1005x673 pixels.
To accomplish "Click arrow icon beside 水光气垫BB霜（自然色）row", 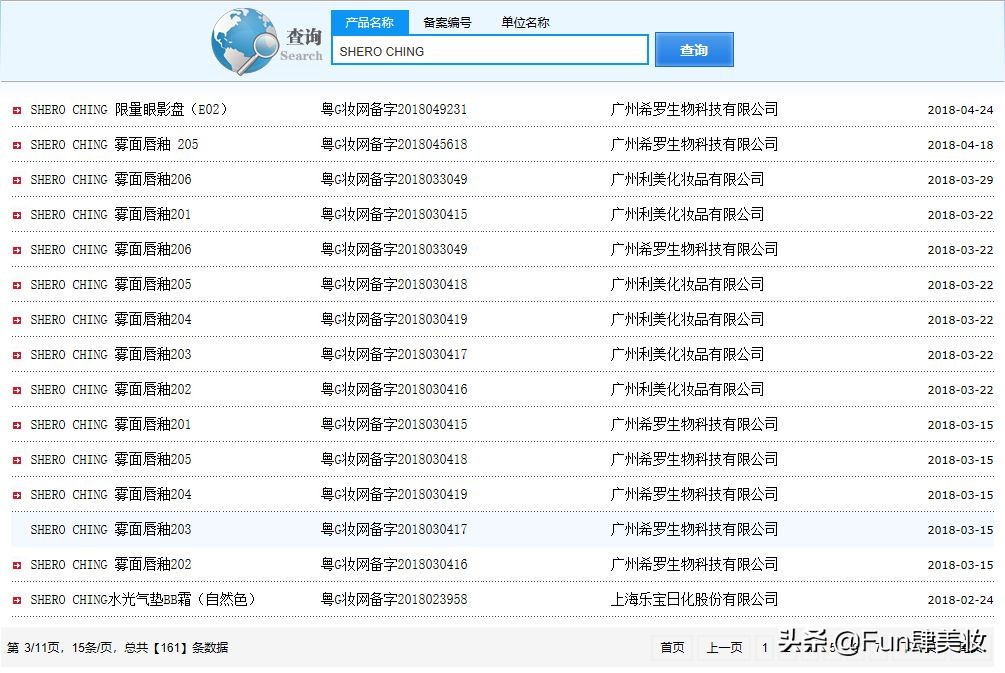I will tap(15, 599).
